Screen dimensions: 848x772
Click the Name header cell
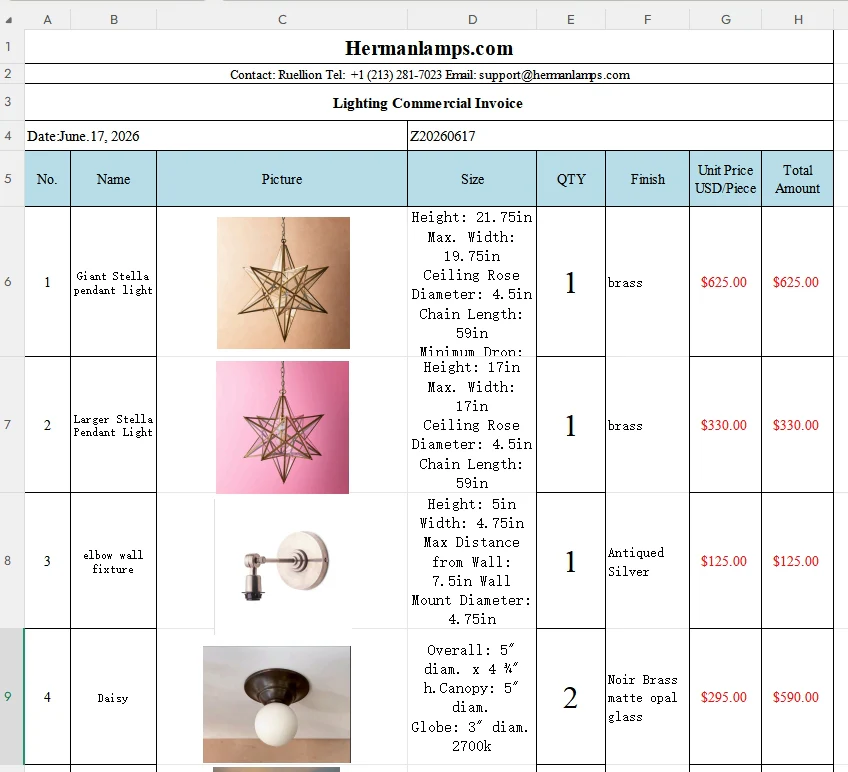[x=114, y=179]
